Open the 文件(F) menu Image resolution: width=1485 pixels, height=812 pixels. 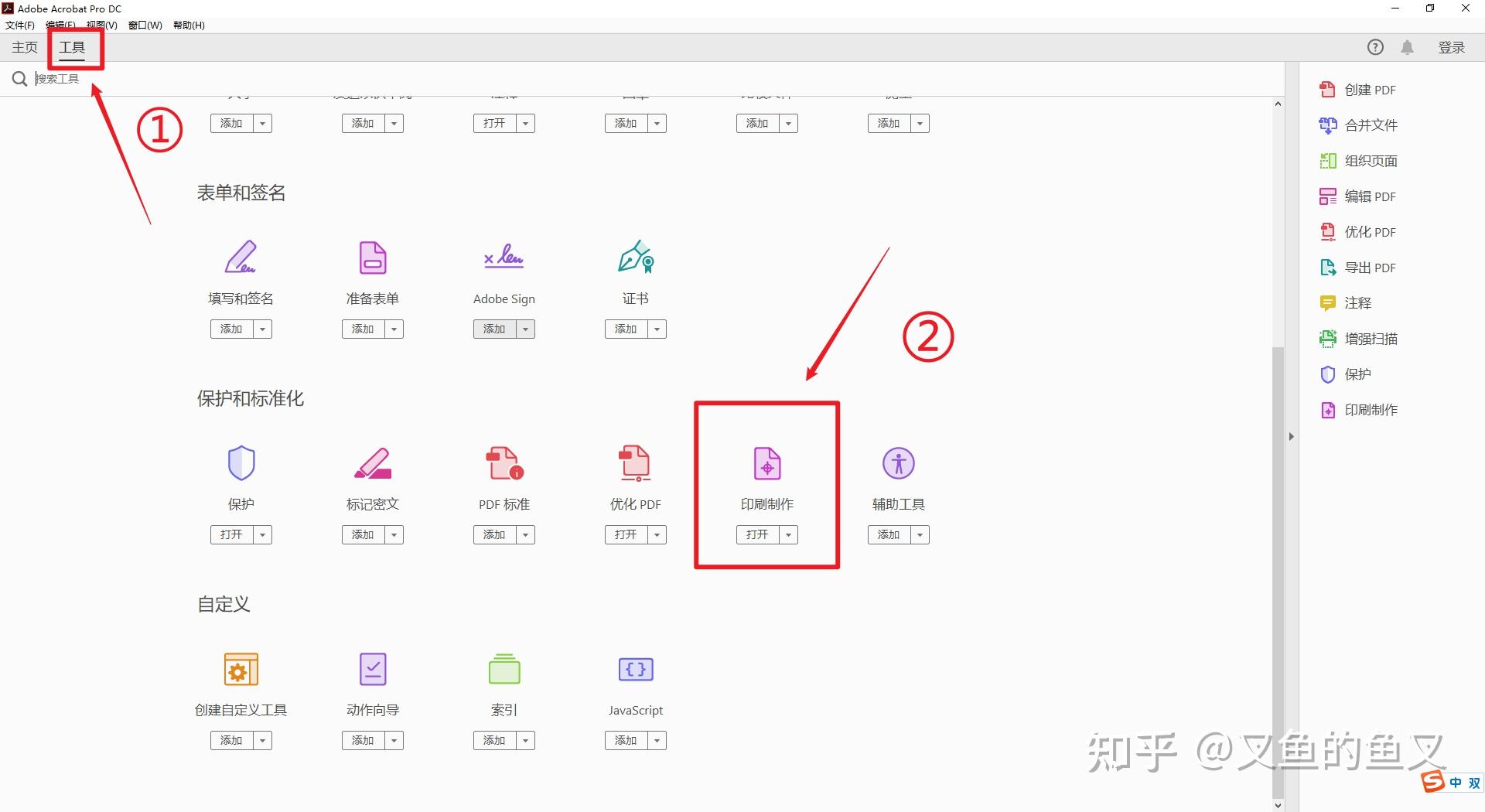pyautogui.click(x=20, y=26)
